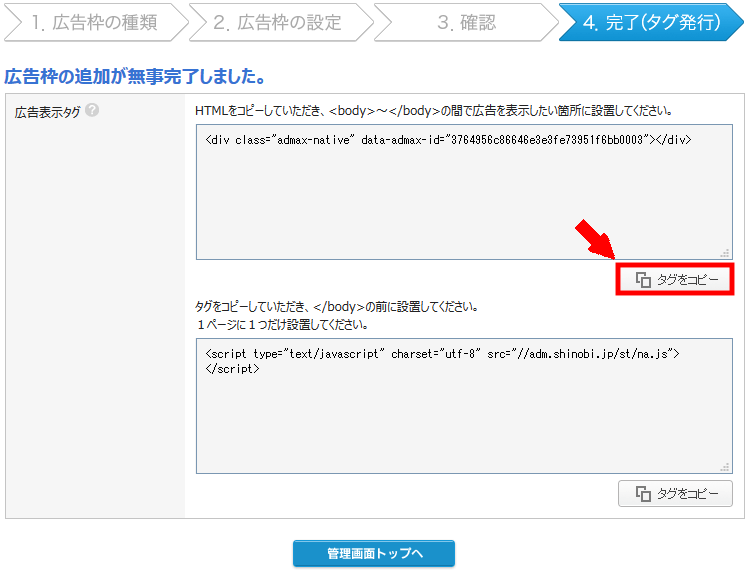
Task: Click the upper タグをコピー button under the div tag
Action: tap(675, 279)
